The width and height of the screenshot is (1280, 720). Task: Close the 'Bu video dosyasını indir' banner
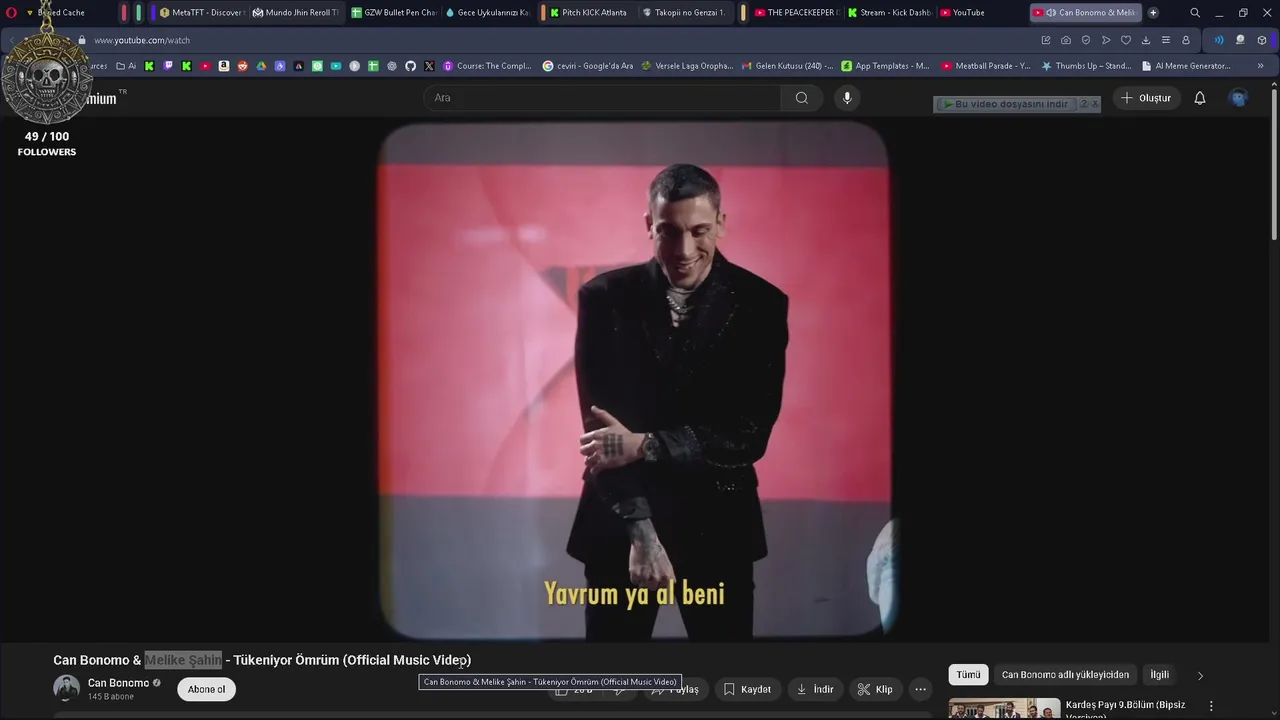tap(1095, 104)
